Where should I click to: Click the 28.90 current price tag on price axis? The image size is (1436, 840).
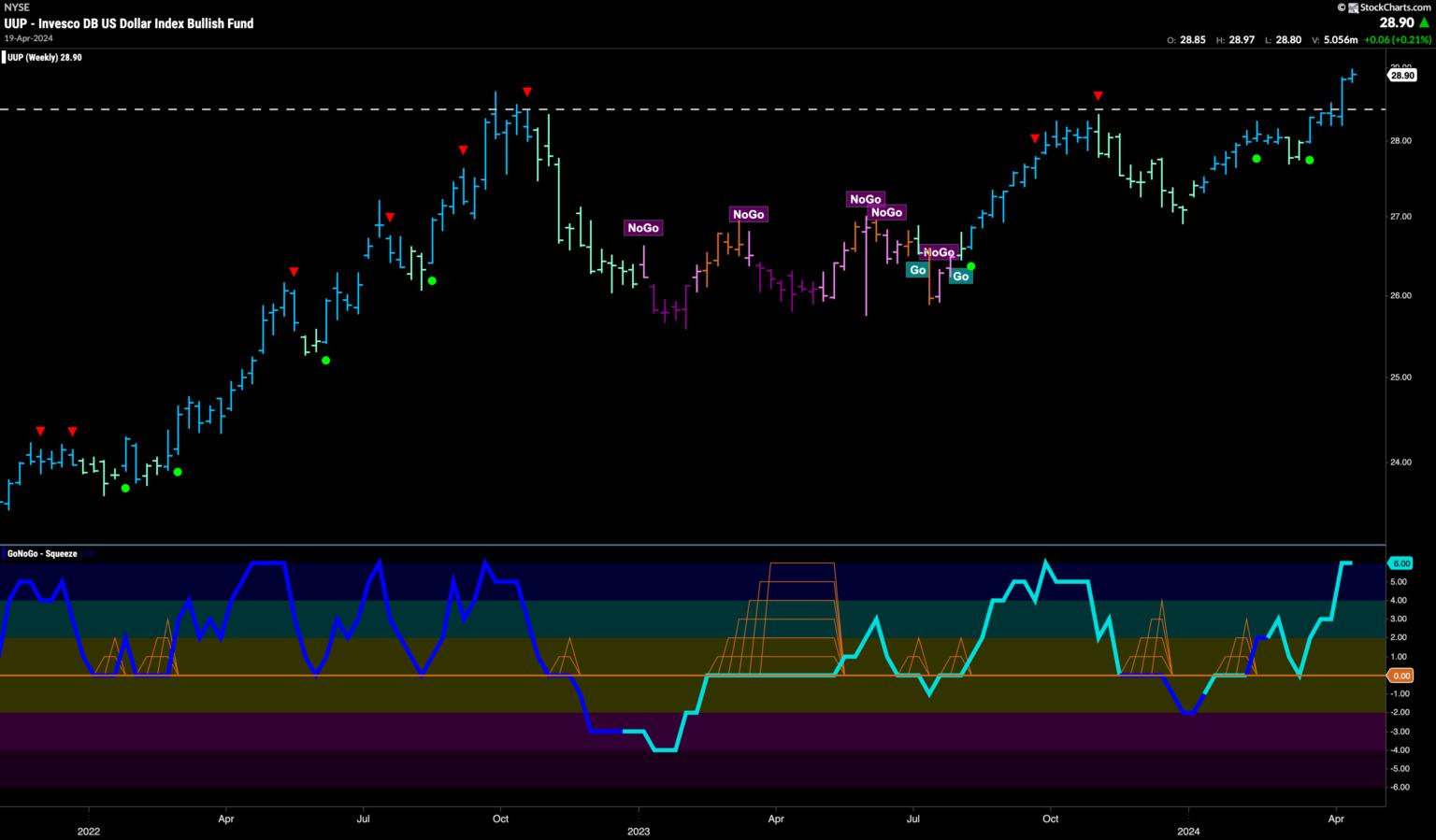click(1401, 76)
